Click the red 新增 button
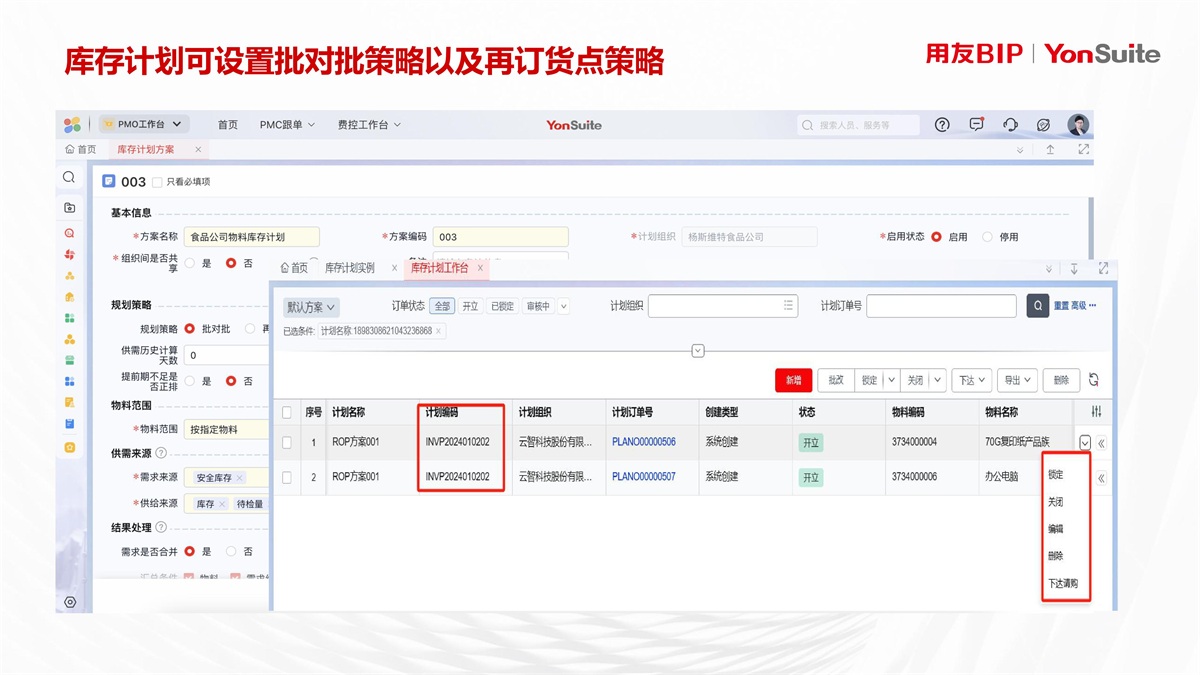The width and height of the screenshot is (1200, 675). [793, 380]
